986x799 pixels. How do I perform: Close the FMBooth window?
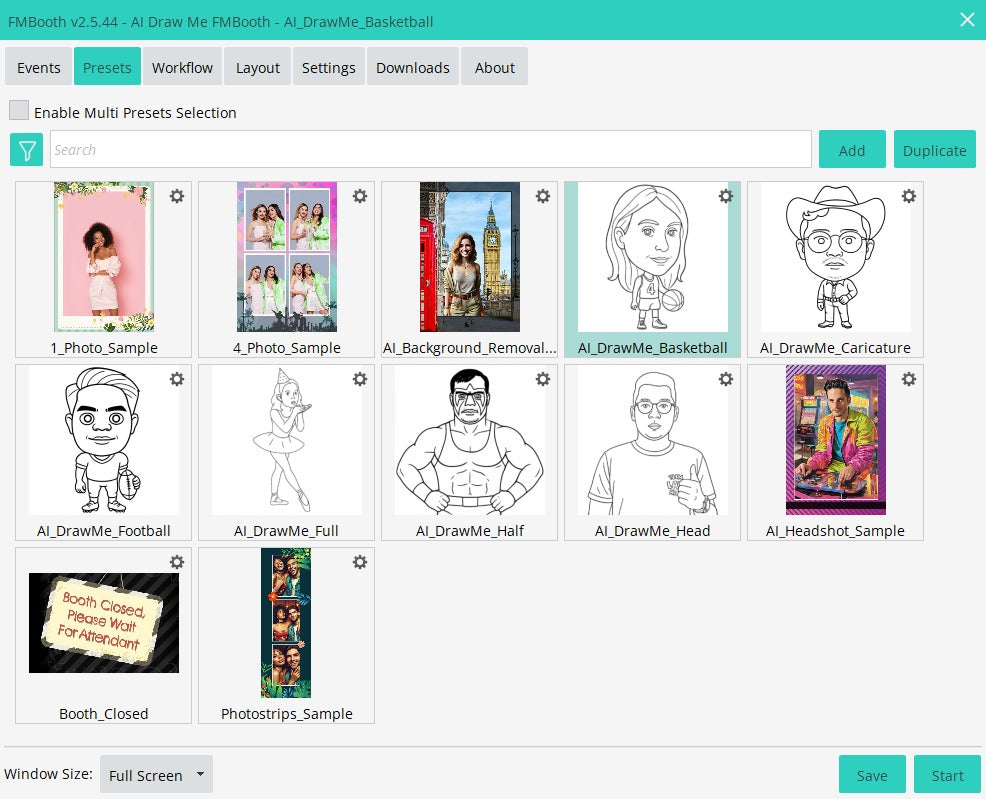tap(967, 20)
